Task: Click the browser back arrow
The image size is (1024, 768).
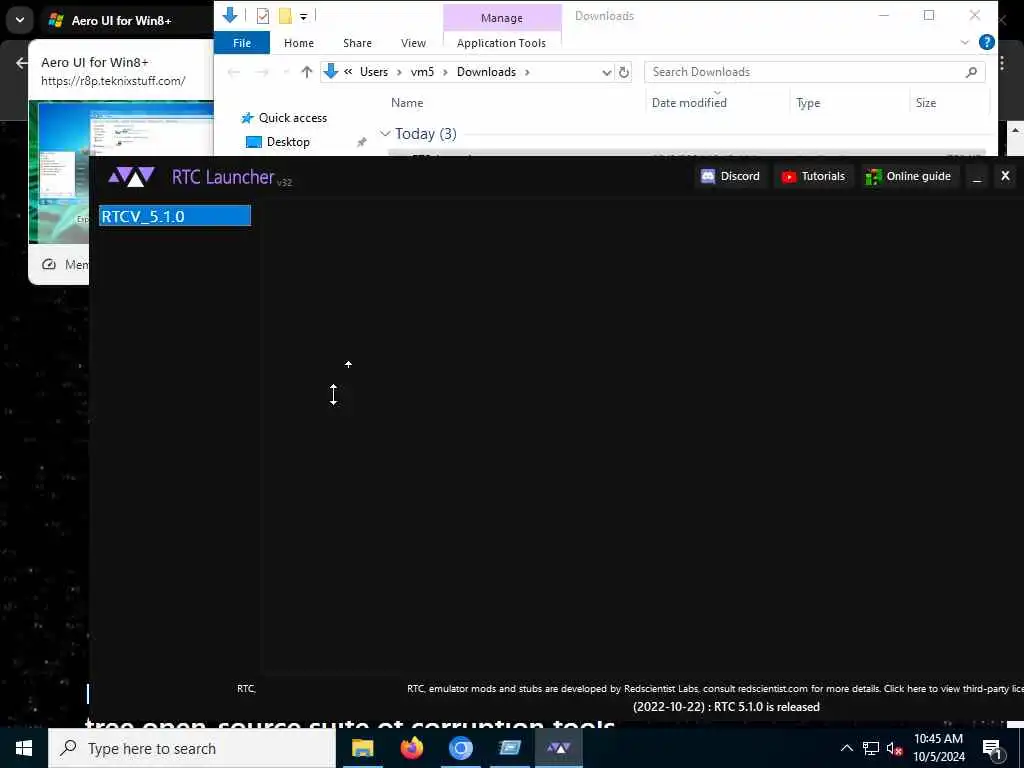Action: (x=22, y=63)
